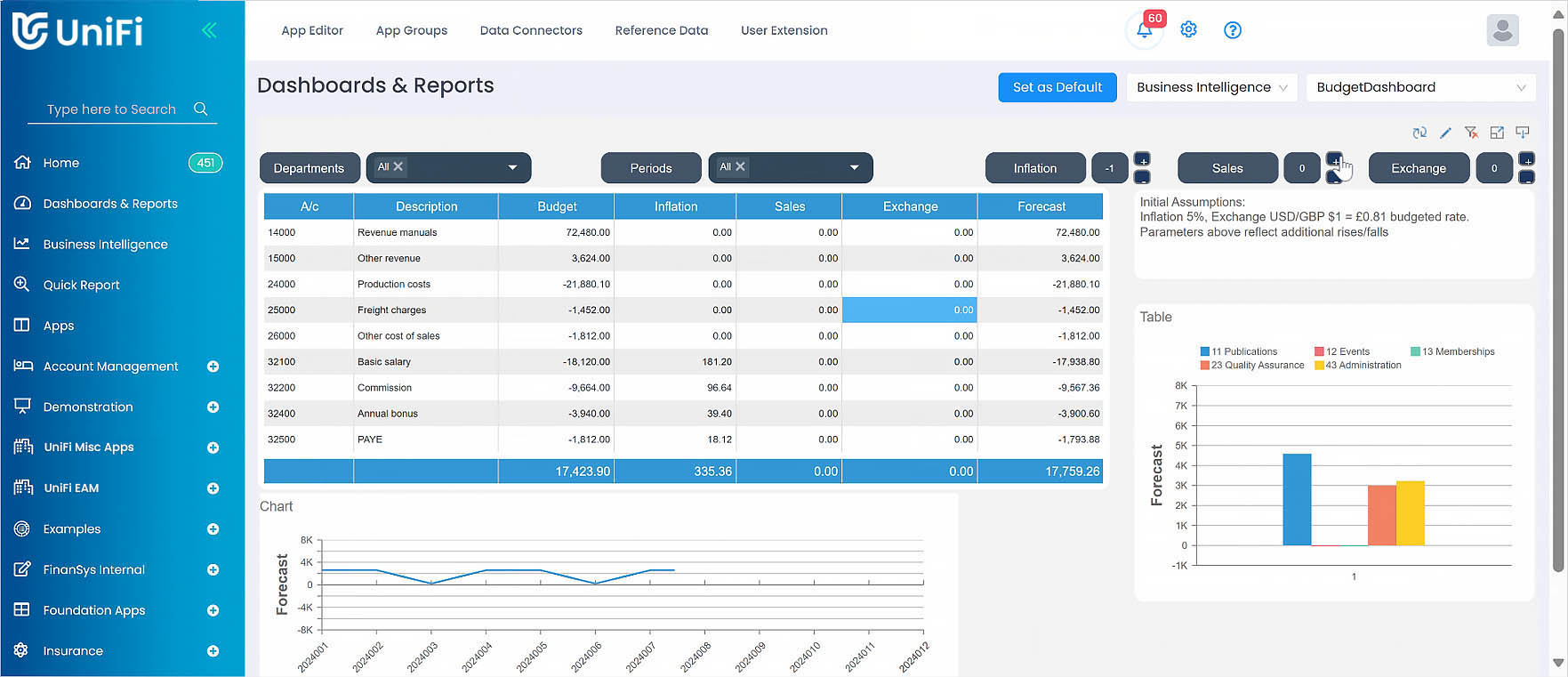Viewport: 1568px width, 677px height.
Task: Click the pop-out dashboard icon
Action: 1497,133
